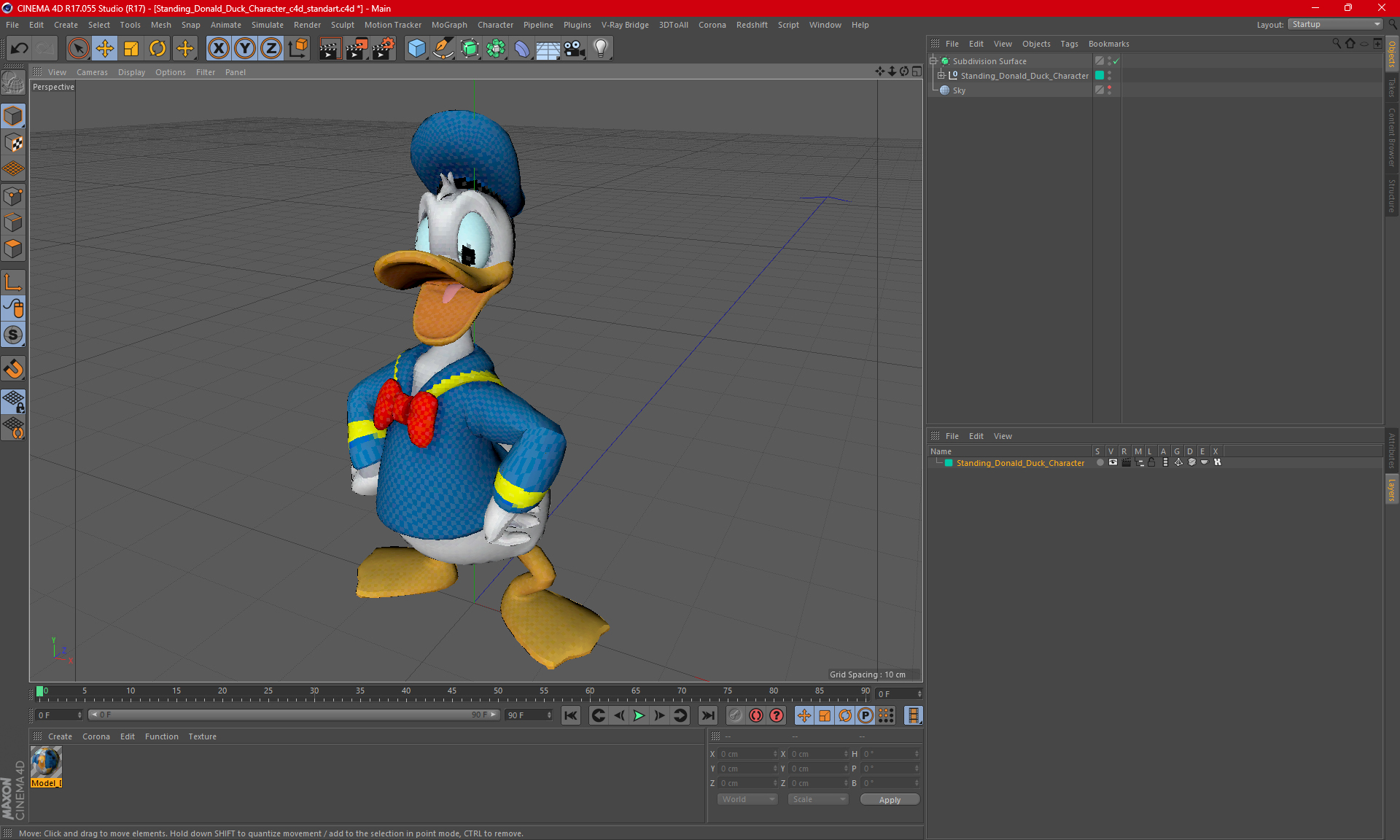Toggle Y axis lock

[x=245, y=49]
